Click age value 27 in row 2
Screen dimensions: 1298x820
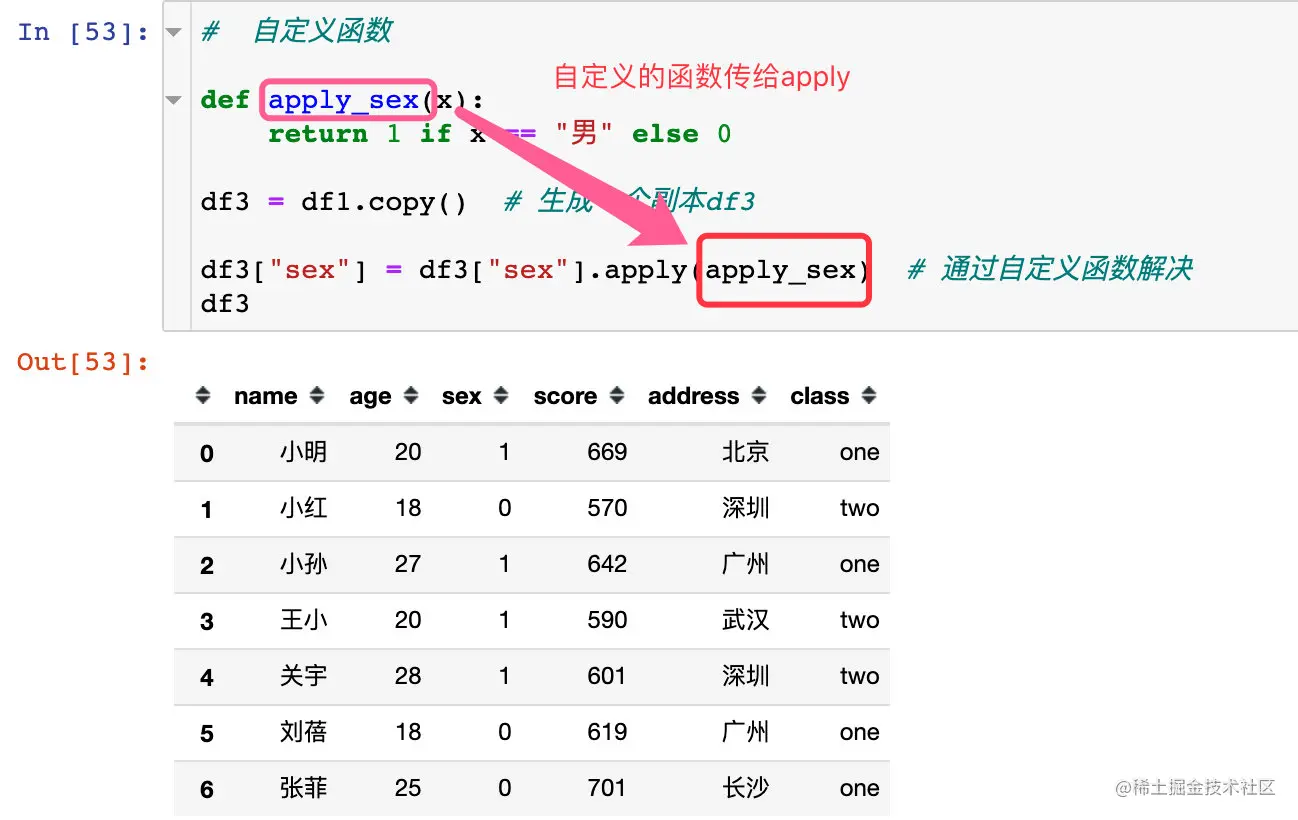[x=408, y=564]
